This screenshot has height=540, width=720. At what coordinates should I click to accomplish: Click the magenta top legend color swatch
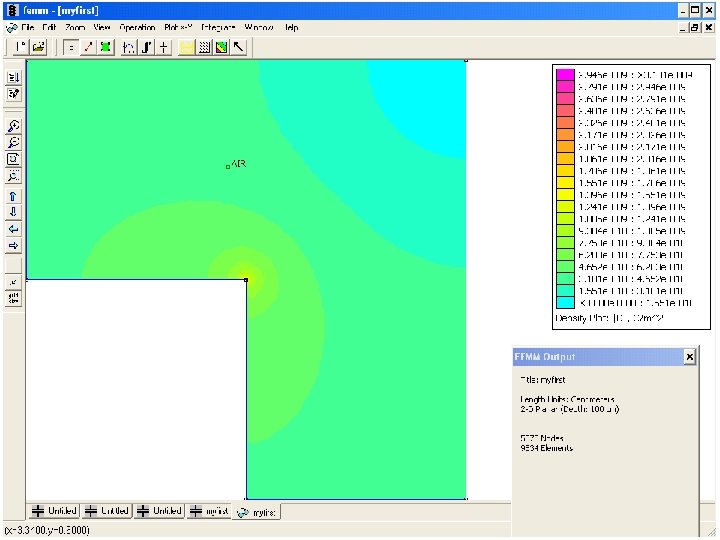click(565, 74)
